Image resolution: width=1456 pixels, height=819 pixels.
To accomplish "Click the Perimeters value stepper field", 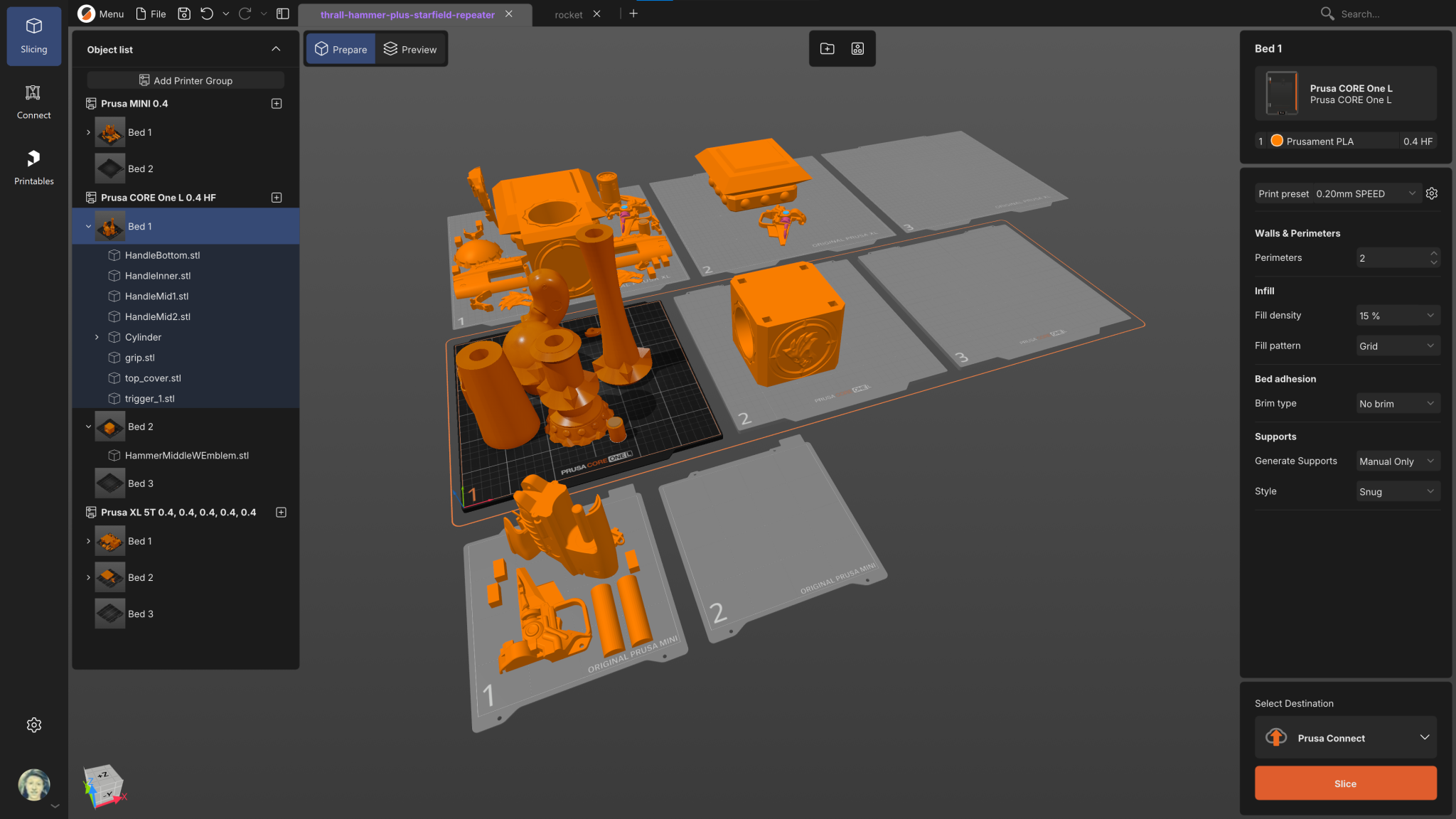I will (x=1398, y=257).
